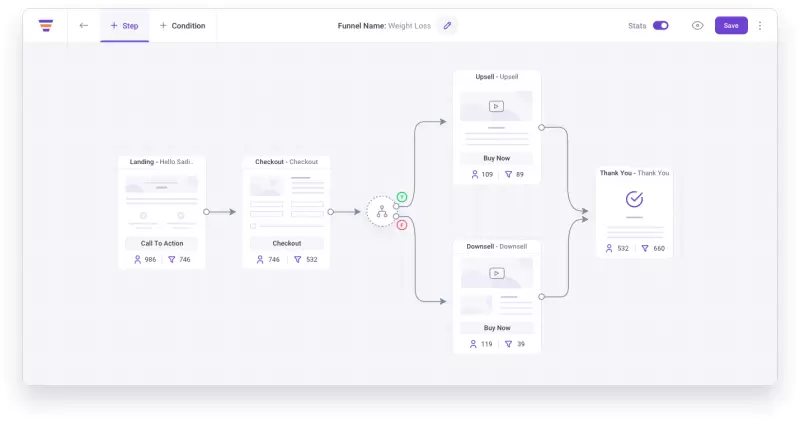Click Buy Now on the Downsell card
Viewport: 800px width, 422px height.
497,328
